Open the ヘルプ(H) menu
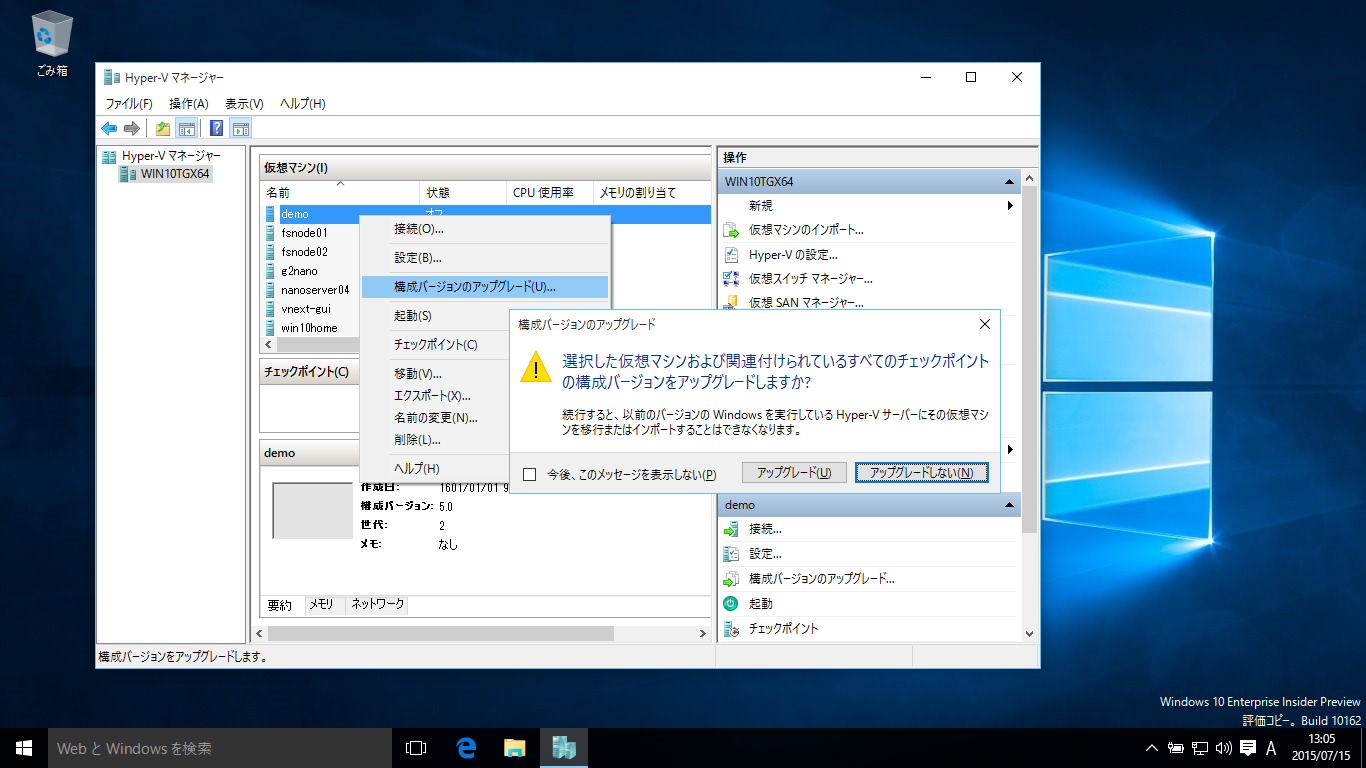 click(302, 104)
